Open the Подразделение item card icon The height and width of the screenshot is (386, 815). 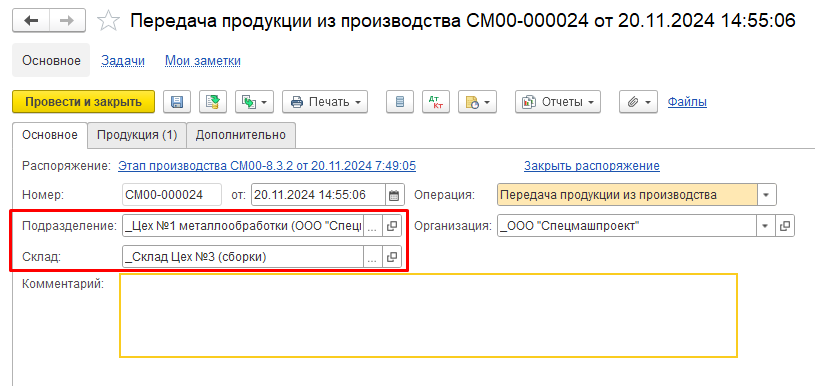pyautogui.click(x=392, y=226)
